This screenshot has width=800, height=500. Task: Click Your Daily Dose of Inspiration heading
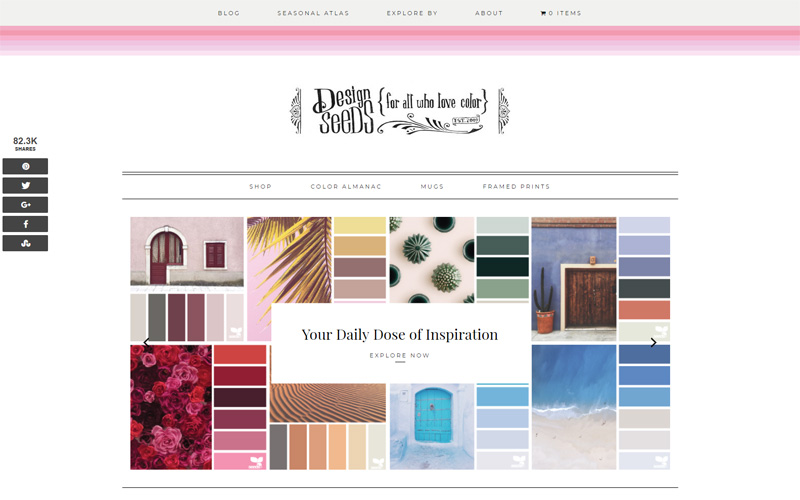(x=399, y=335)
